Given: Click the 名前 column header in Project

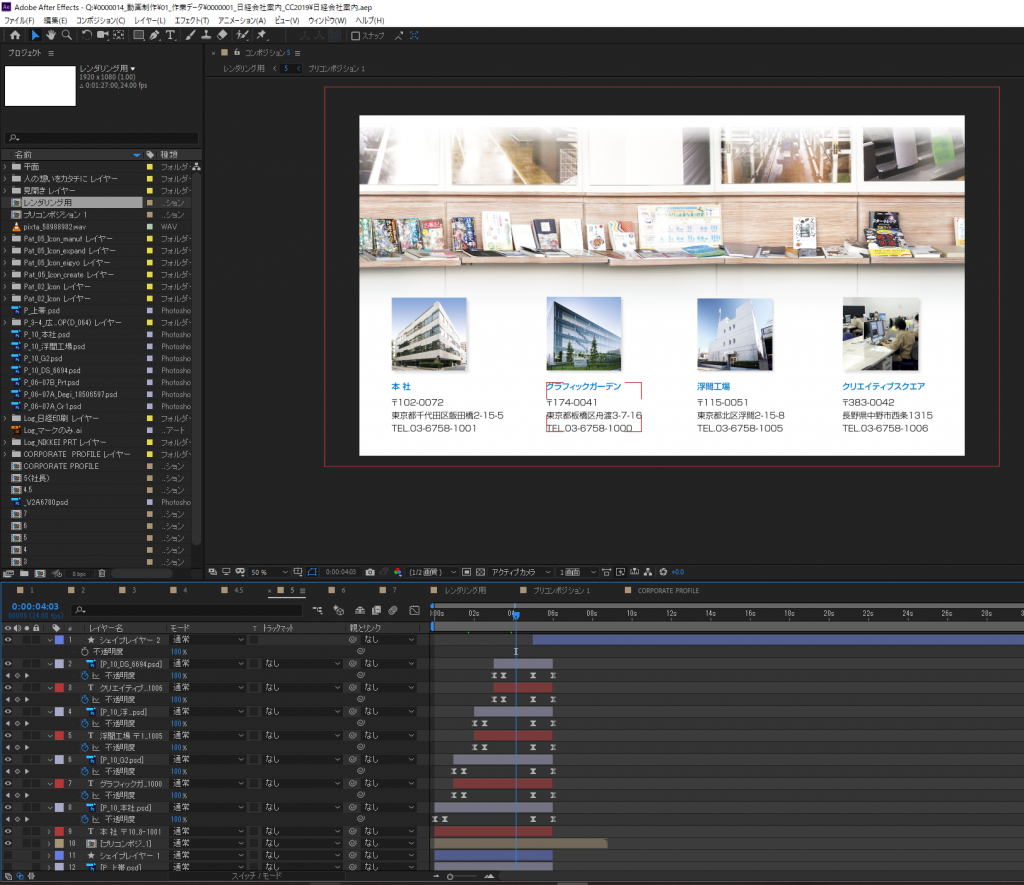Looking at the screenshot, I should [23, 155].
